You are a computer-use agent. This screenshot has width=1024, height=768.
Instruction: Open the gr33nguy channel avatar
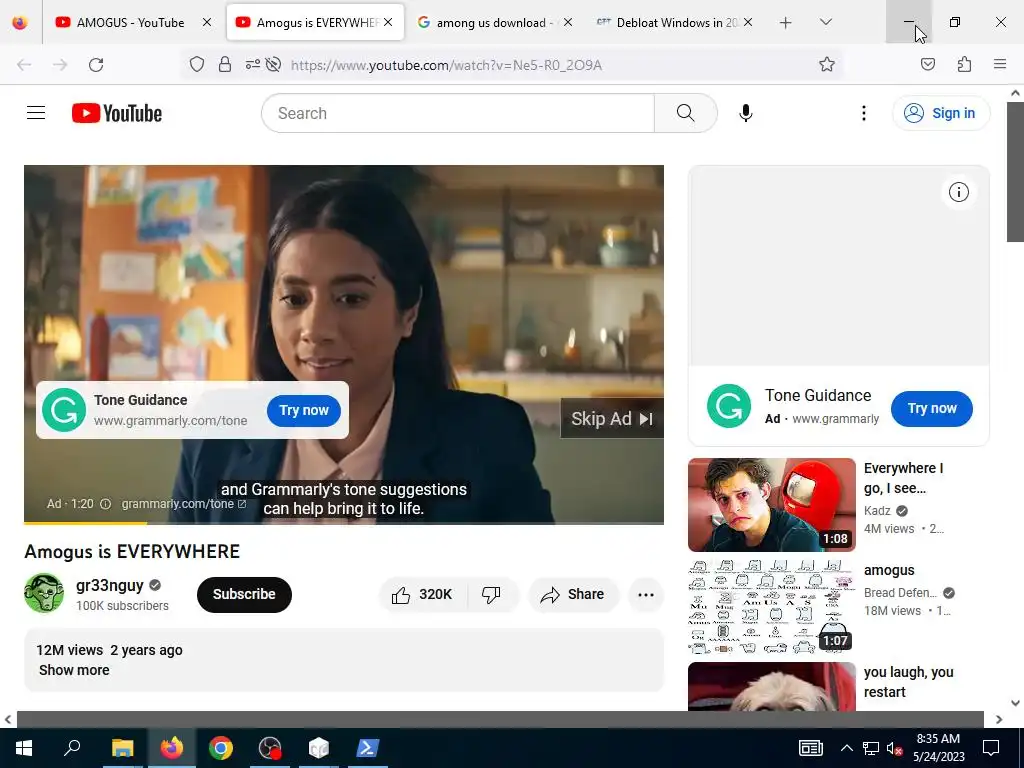(x=44, y=593)
